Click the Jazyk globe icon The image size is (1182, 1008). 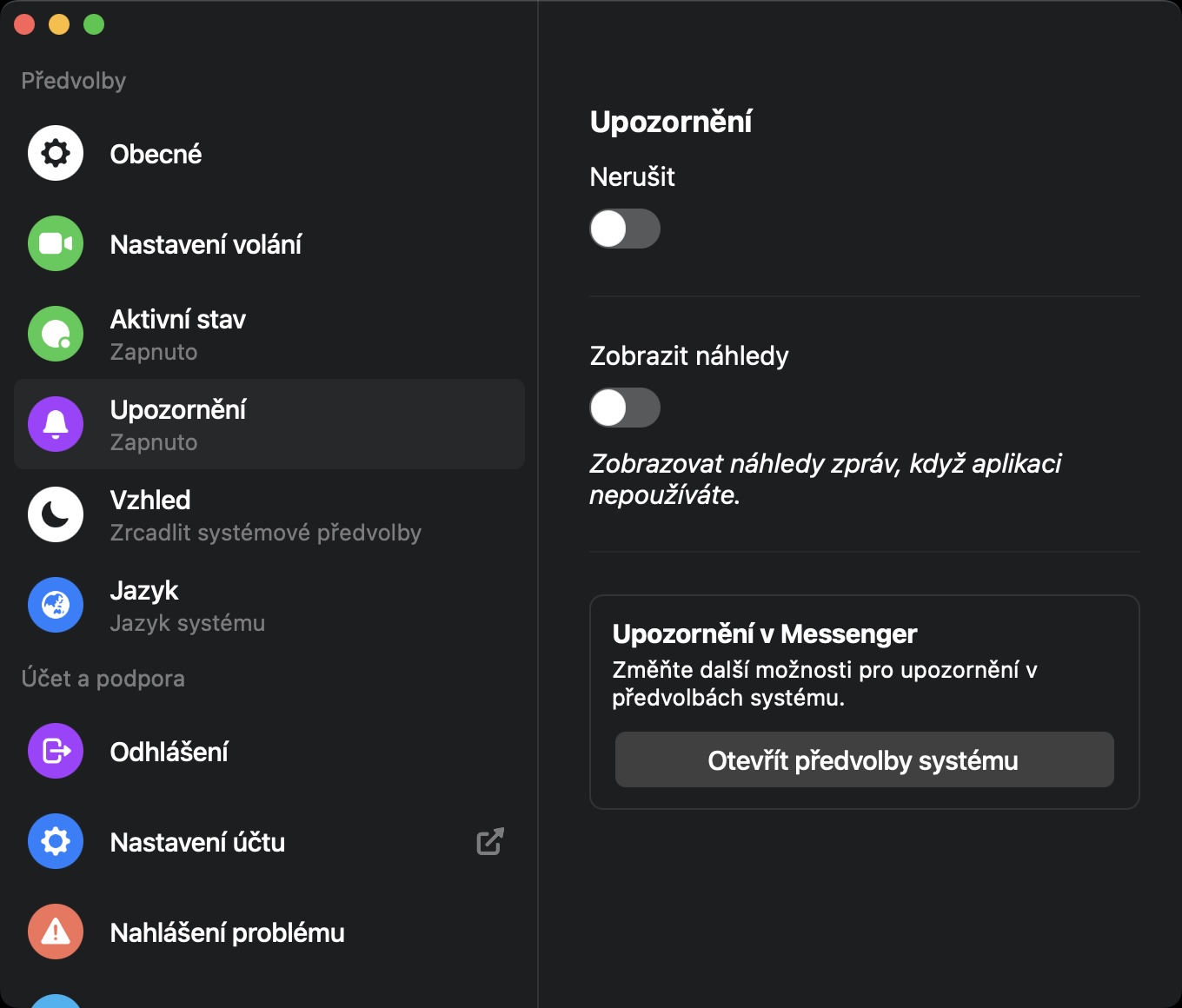pyautogui.click(x=56, y=605)
